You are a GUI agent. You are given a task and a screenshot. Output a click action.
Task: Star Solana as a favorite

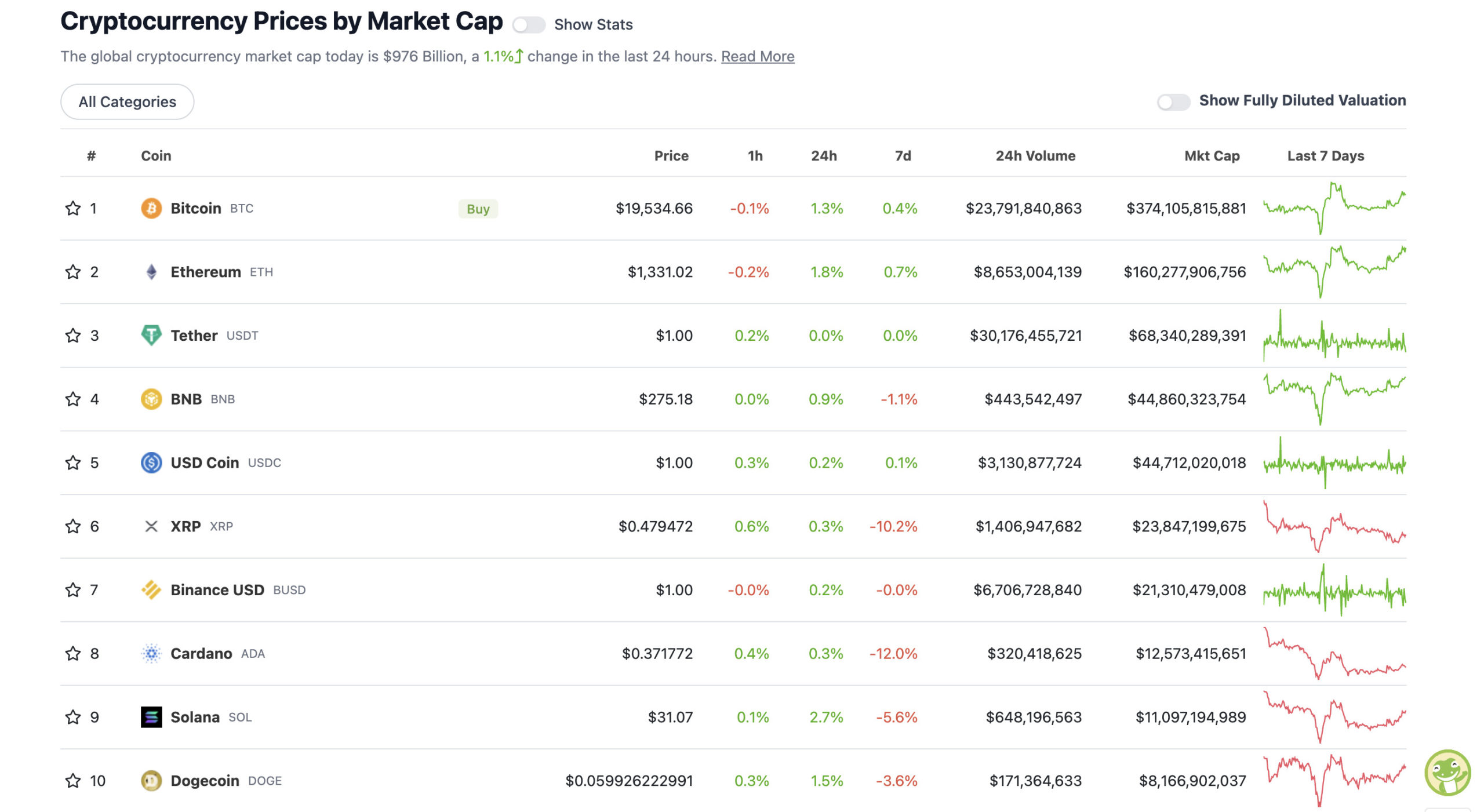(x=72, y=718)
